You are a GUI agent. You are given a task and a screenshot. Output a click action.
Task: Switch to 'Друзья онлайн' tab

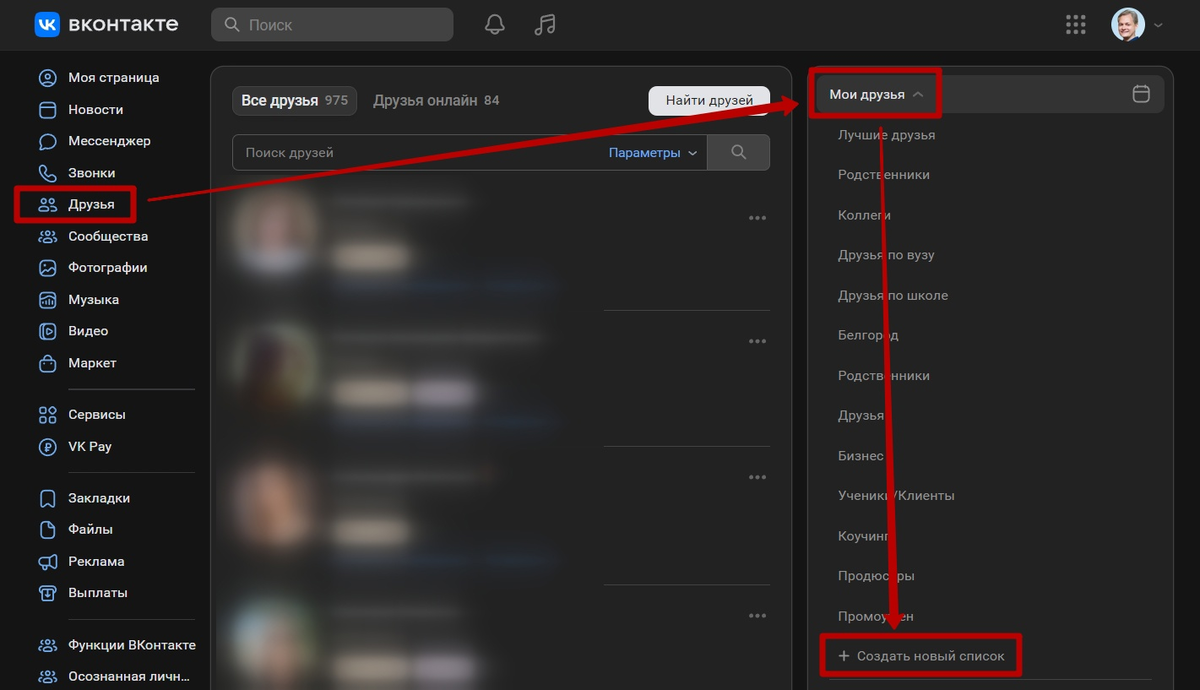point(436,100)
